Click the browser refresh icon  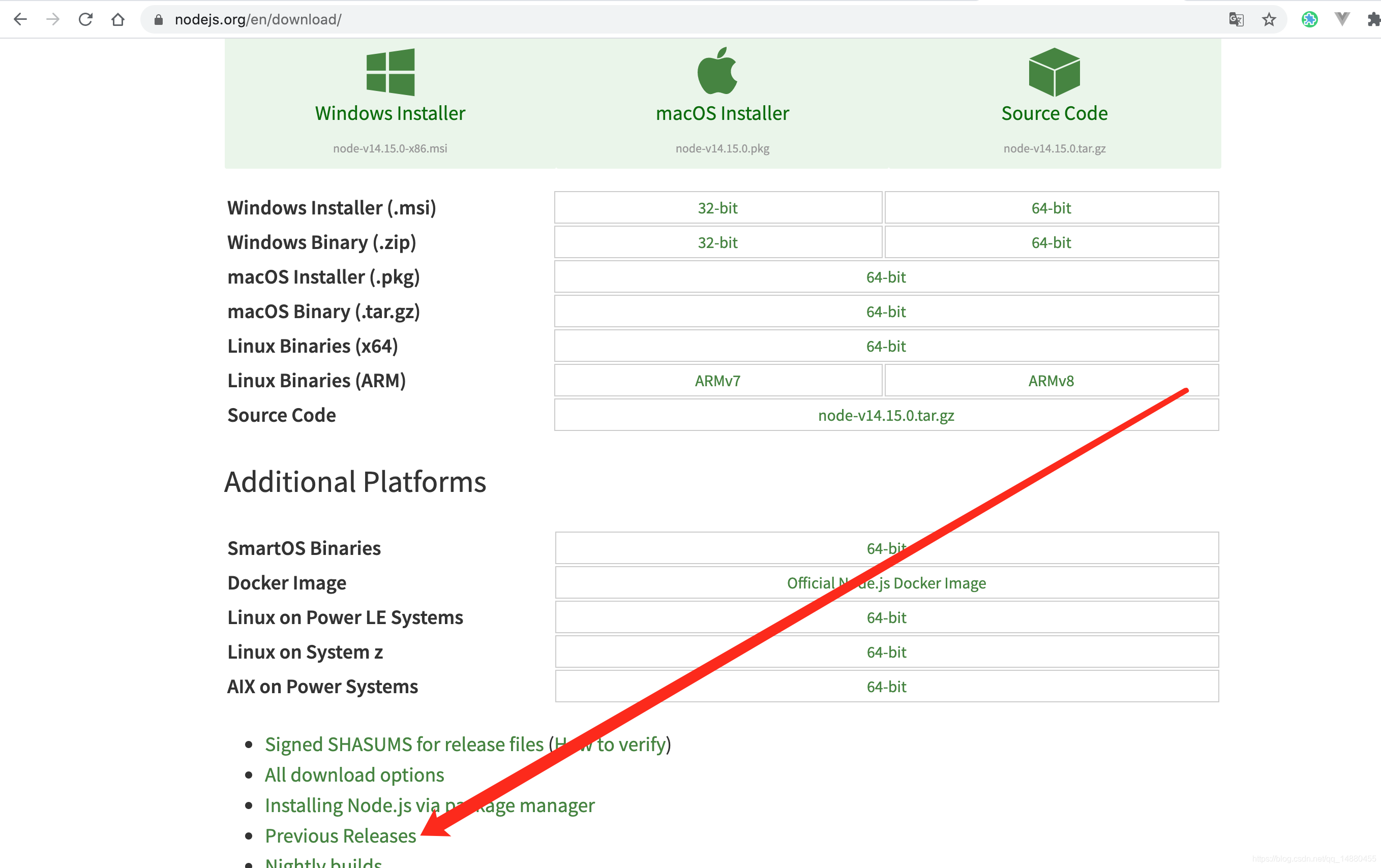coord(85,19)
